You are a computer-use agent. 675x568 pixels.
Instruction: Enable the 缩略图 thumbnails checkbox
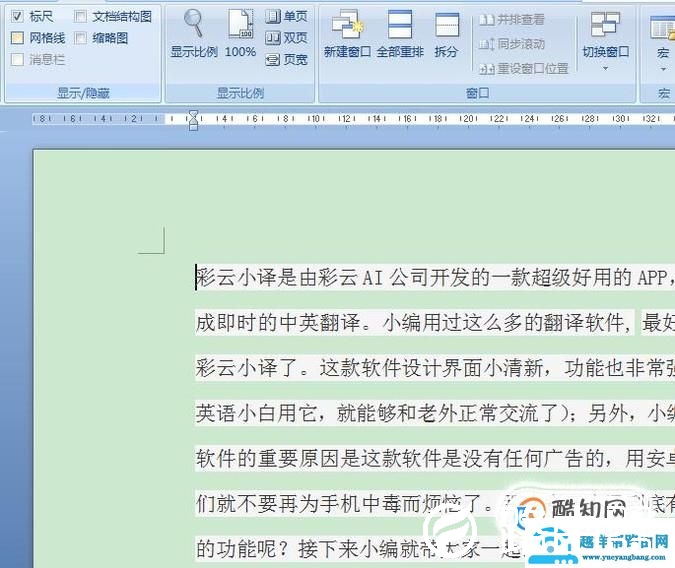click(81, 38)
